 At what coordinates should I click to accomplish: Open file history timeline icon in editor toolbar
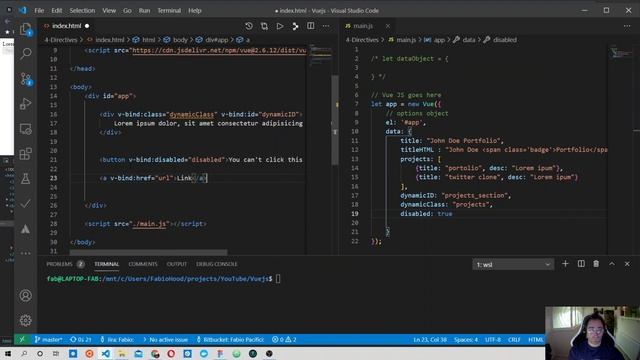click(x=249, y=26)
